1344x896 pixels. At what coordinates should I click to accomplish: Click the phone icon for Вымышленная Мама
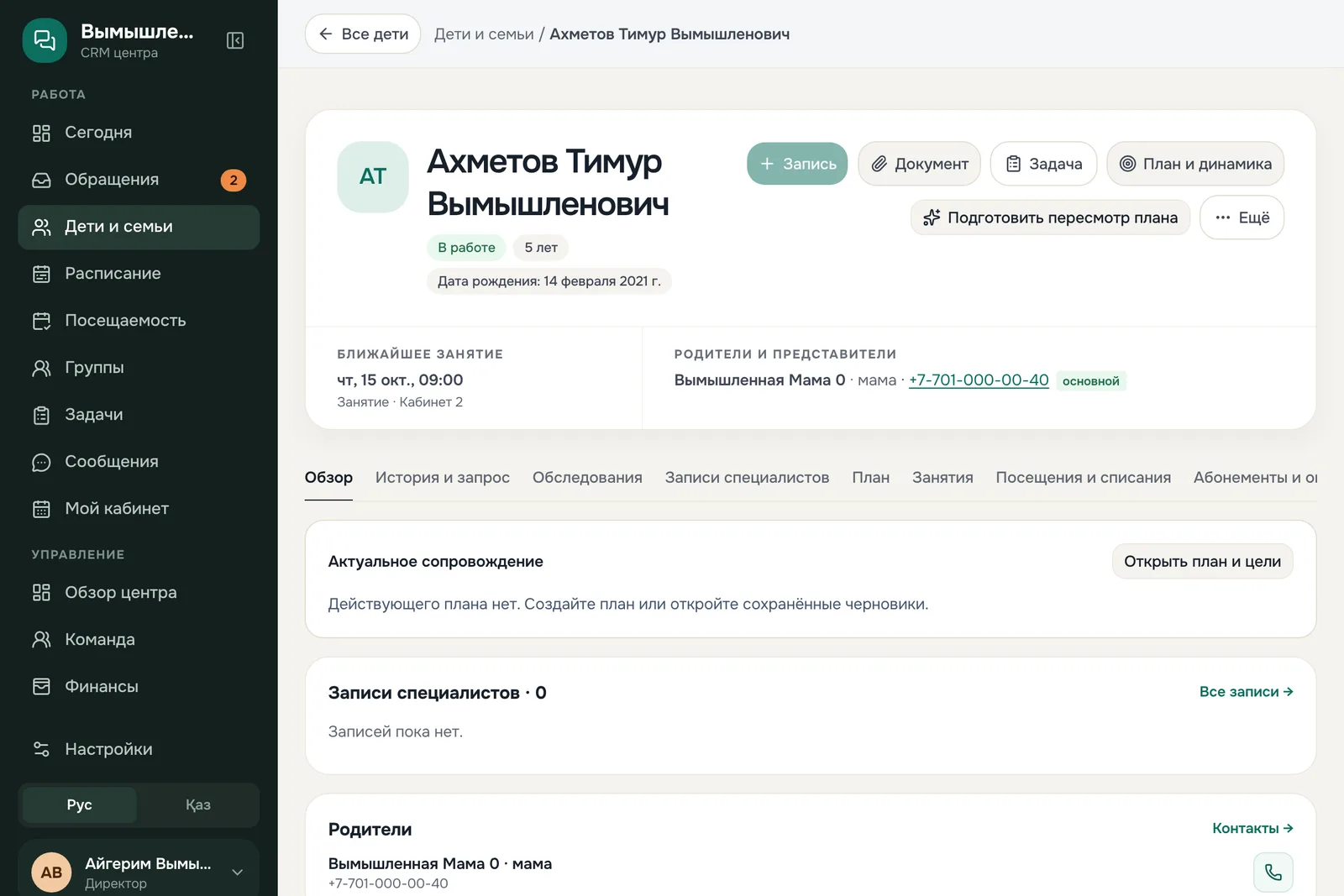[x=1273, y=872]
